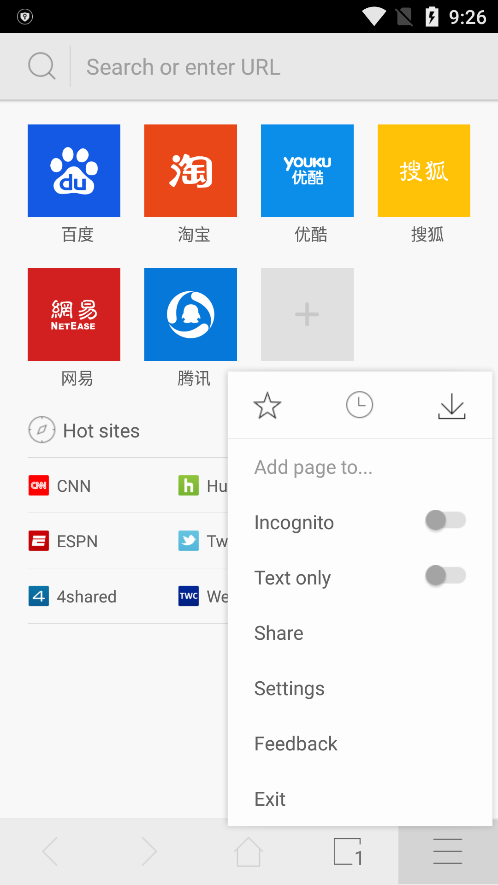This screenshot has width=498, height=885.
Task: Tap the battery charging status icon
Action: pos(432,16)
